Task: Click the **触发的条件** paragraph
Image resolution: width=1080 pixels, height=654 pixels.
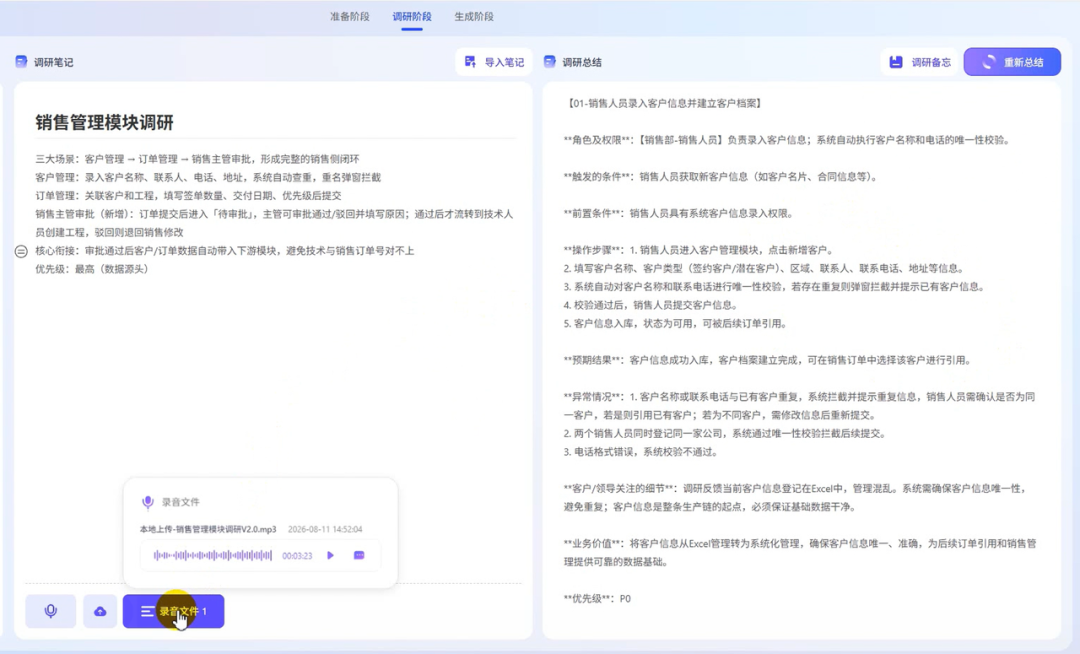Action: pos(722,177)
